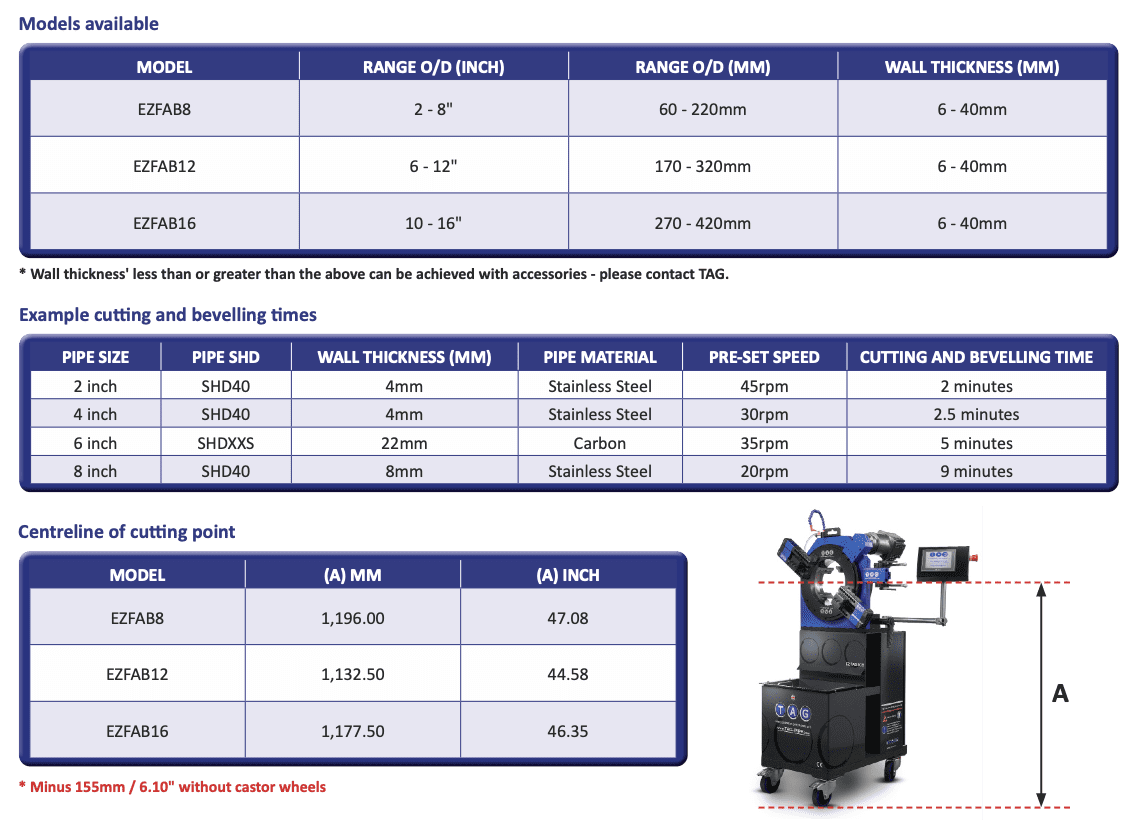Select the '8 inch' pipe size cell
The width and height of the screenshot is (1142, 820).
point(95,471)
